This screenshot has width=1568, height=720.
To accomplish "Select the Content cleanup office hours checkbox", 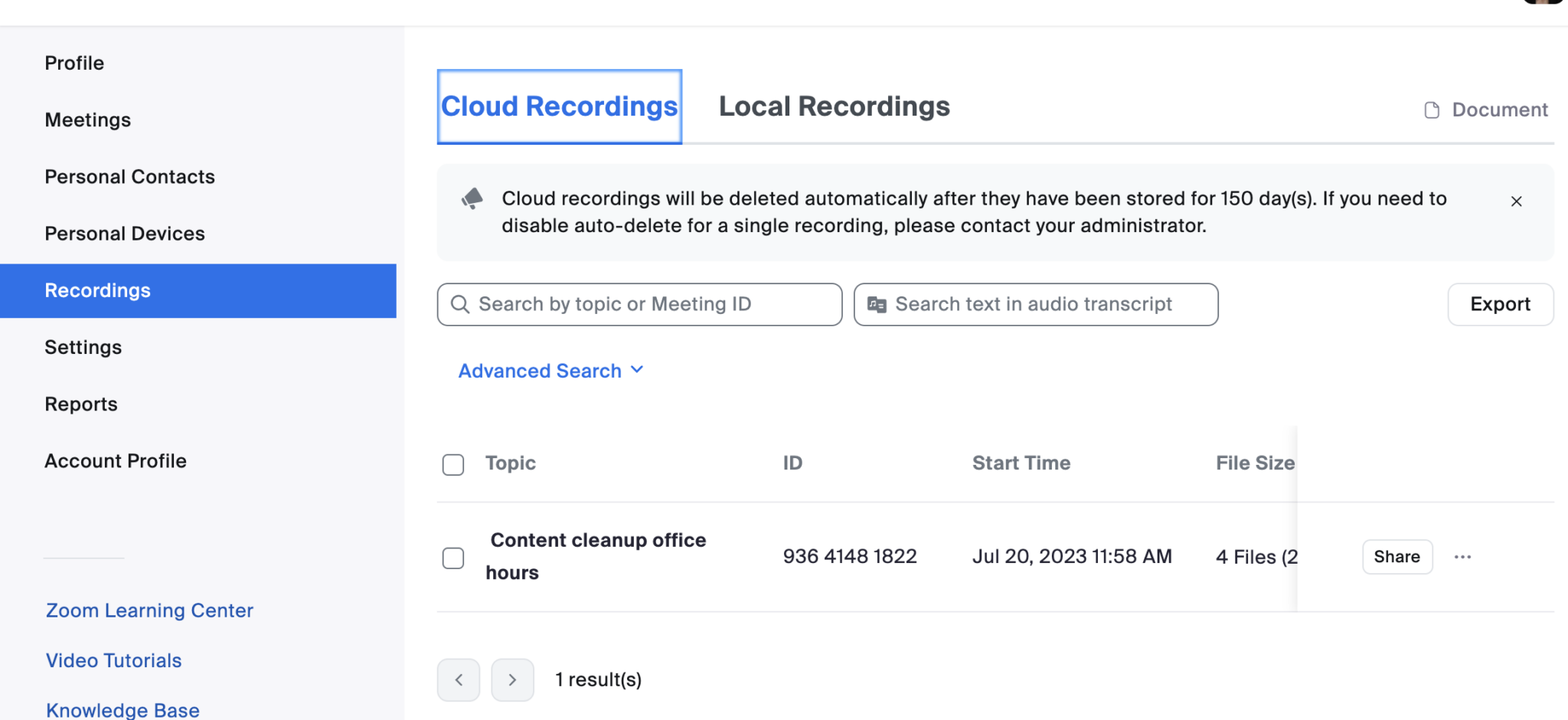I will (x=453, y=558).
